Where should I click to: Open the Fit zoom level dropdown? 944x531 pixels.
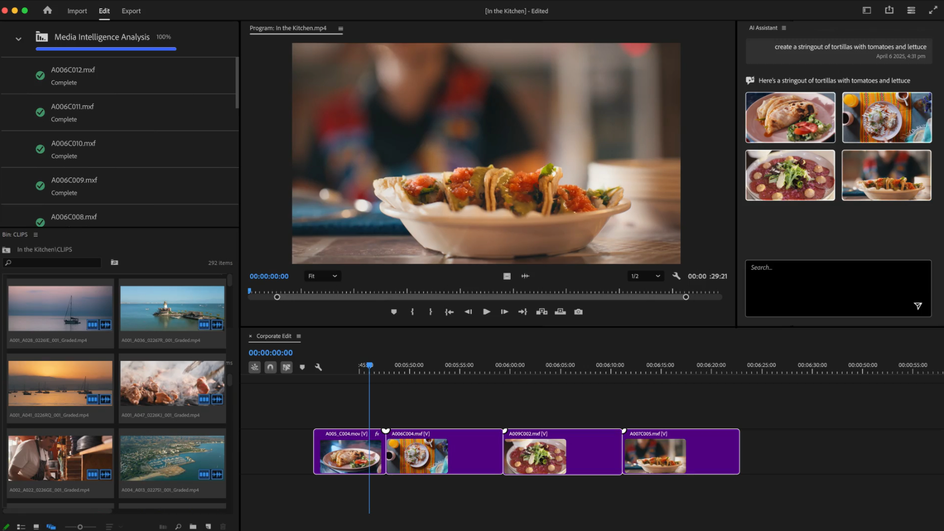[322, 276]
